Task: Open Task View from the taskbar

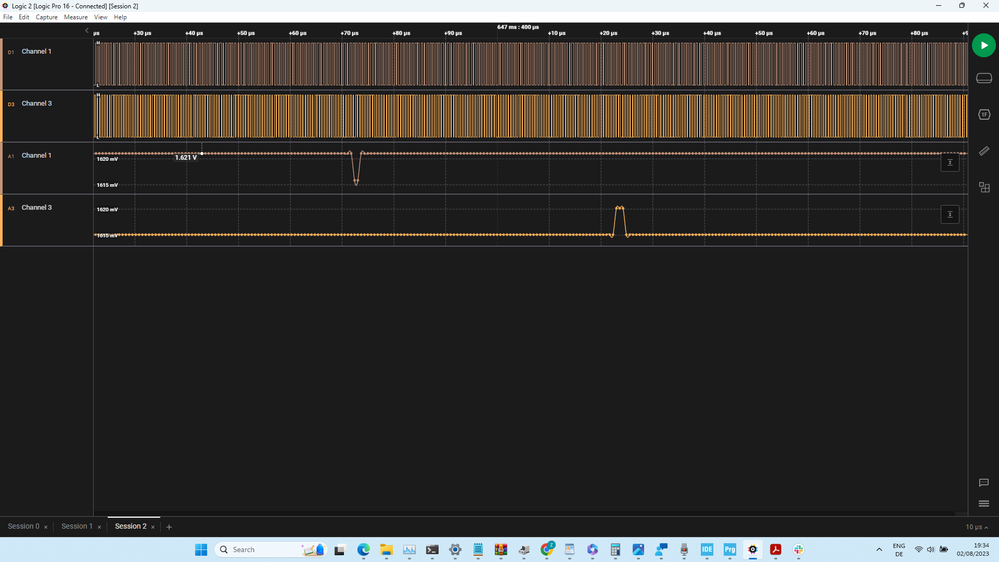Action: click(x=340, y=549)
